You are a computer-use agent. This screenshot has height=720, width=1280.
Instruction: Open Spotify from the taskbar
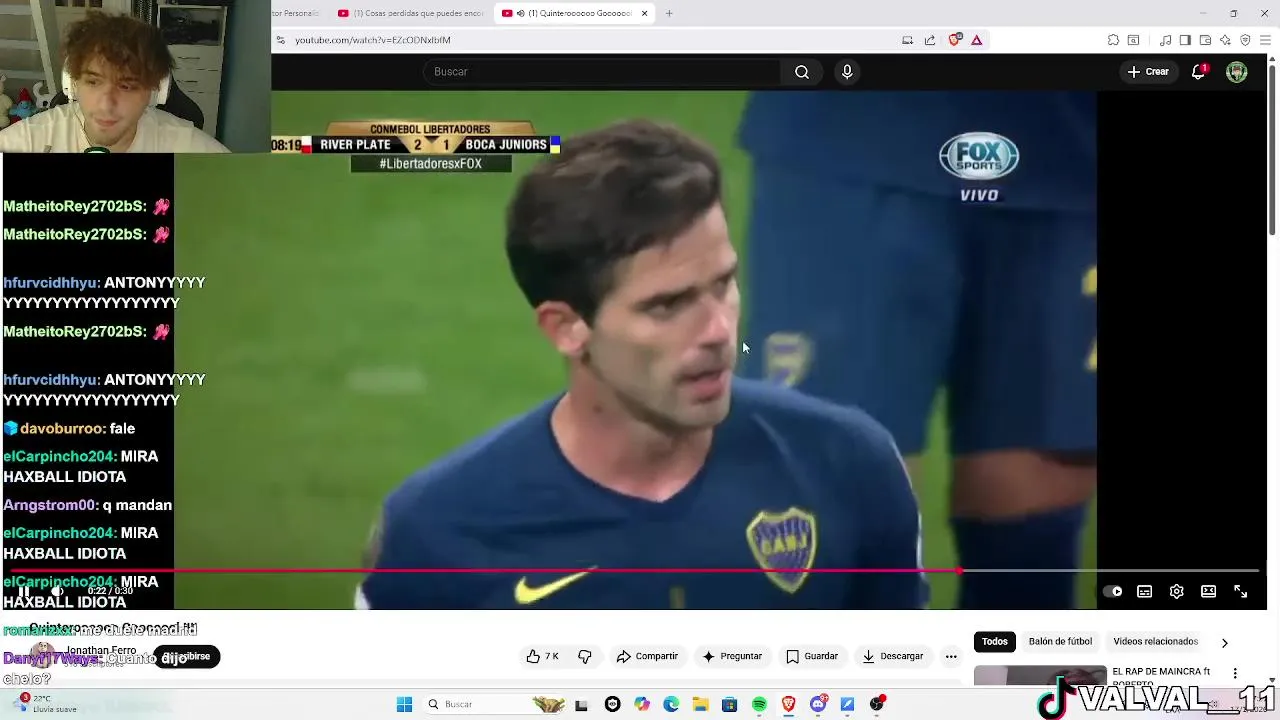(x=759, y=704)
